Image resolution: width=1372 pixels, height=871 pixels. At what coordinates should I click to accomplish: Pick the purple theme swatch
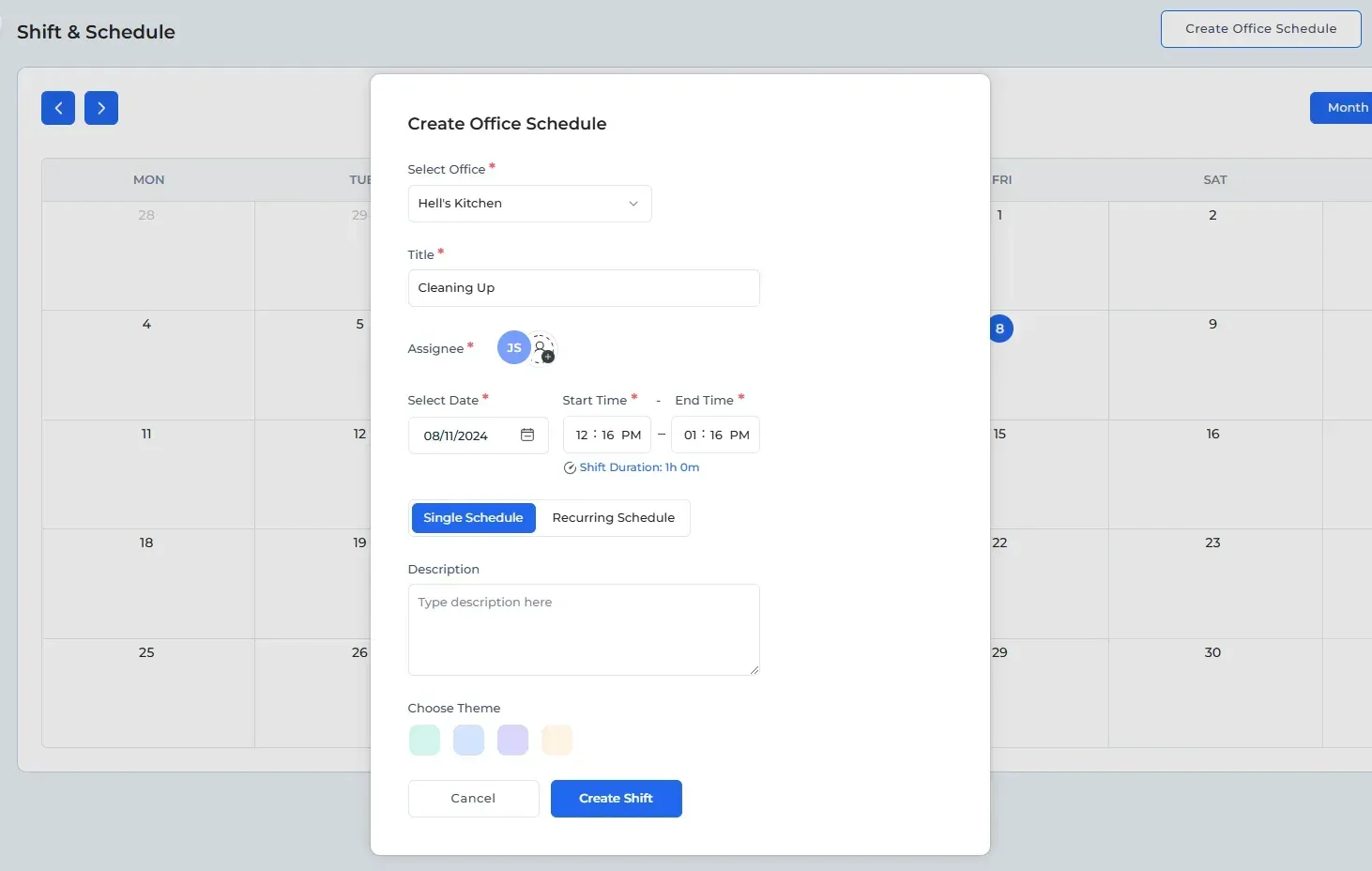click(x=512, y=740)
